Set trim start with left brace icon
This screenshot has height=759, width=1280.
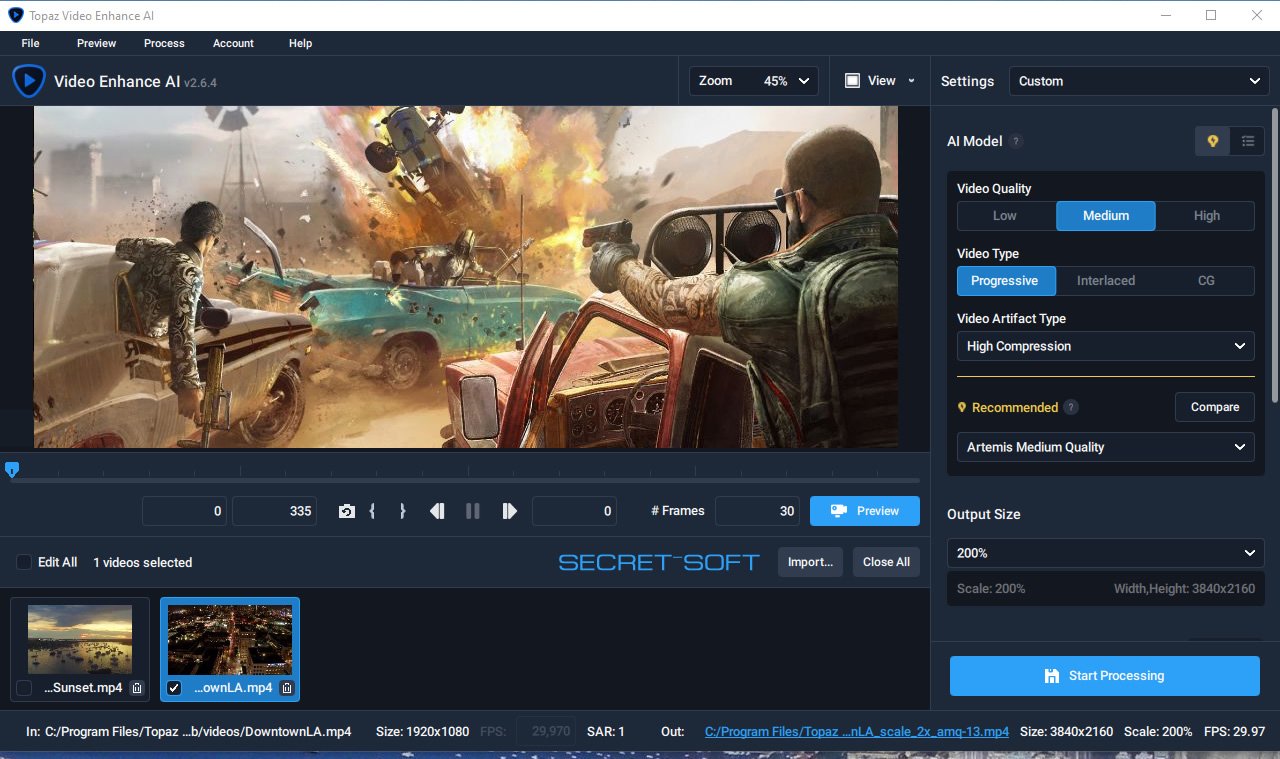[x=372, y=511]
